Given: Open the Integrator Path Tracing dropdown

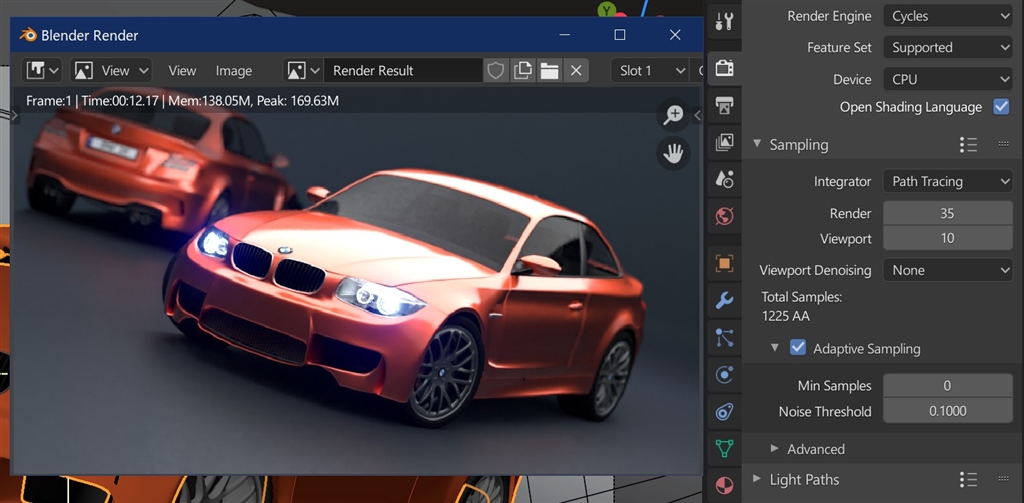Looking at the screenshot, I should (x=948, y=182).
